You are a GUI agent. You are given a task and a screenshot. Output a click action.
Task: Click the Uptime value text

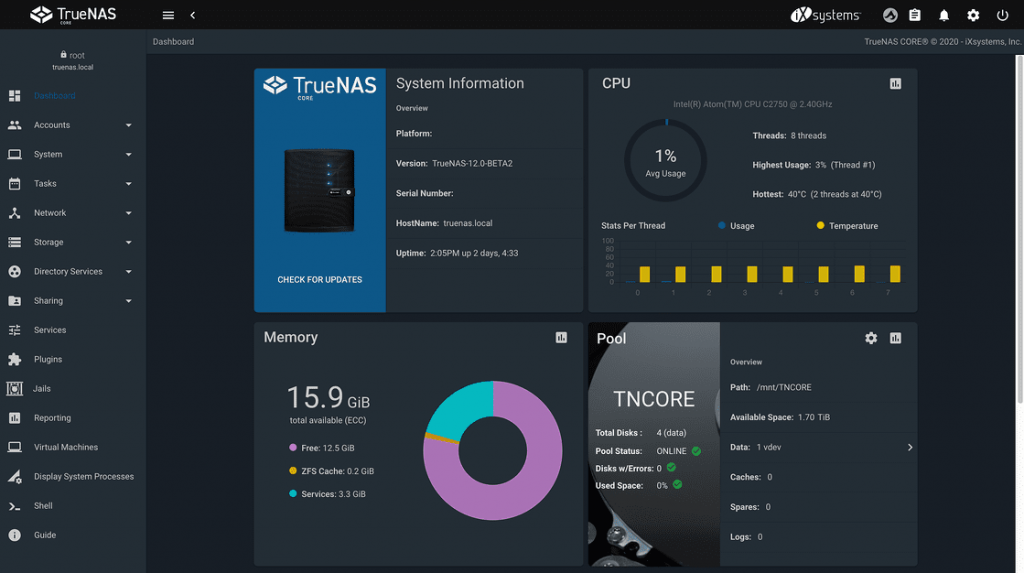click(474, 253)
